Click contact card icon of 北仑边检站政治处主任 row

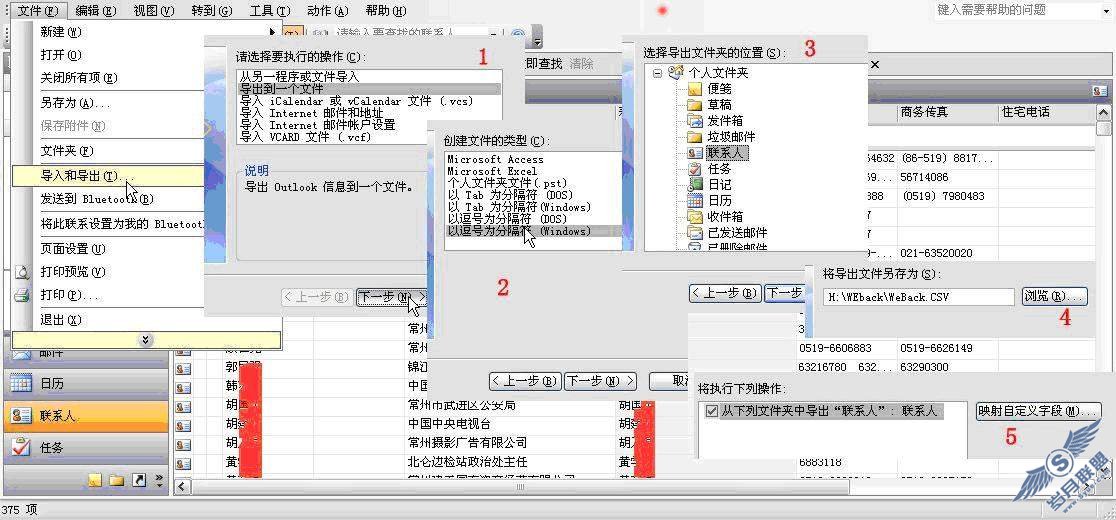point(184,463)
